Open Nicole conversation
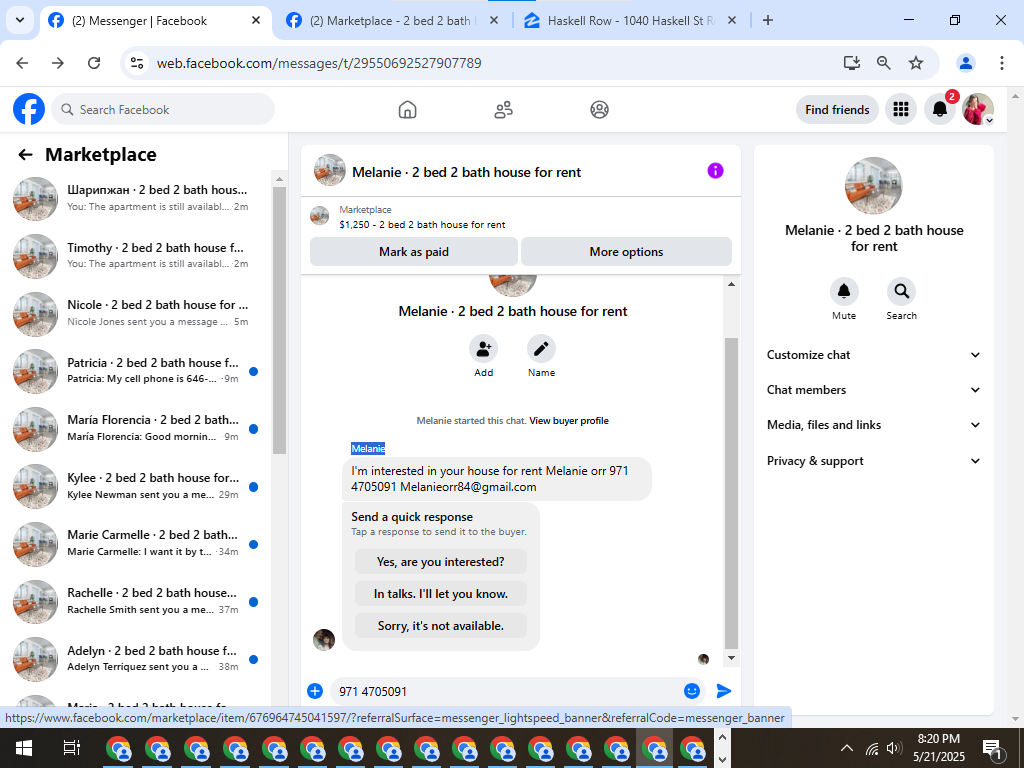This screenshot has width=1024, height=768. (136, 313)
